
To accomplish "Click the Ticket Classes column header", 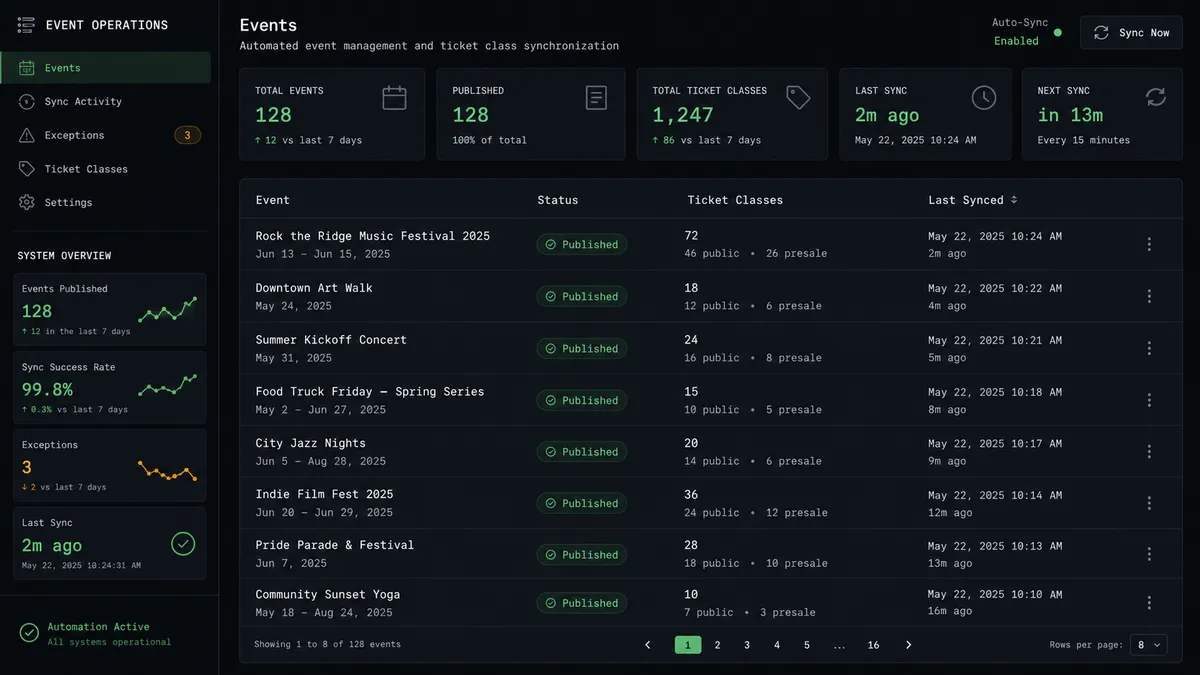I will coord(735,200).
